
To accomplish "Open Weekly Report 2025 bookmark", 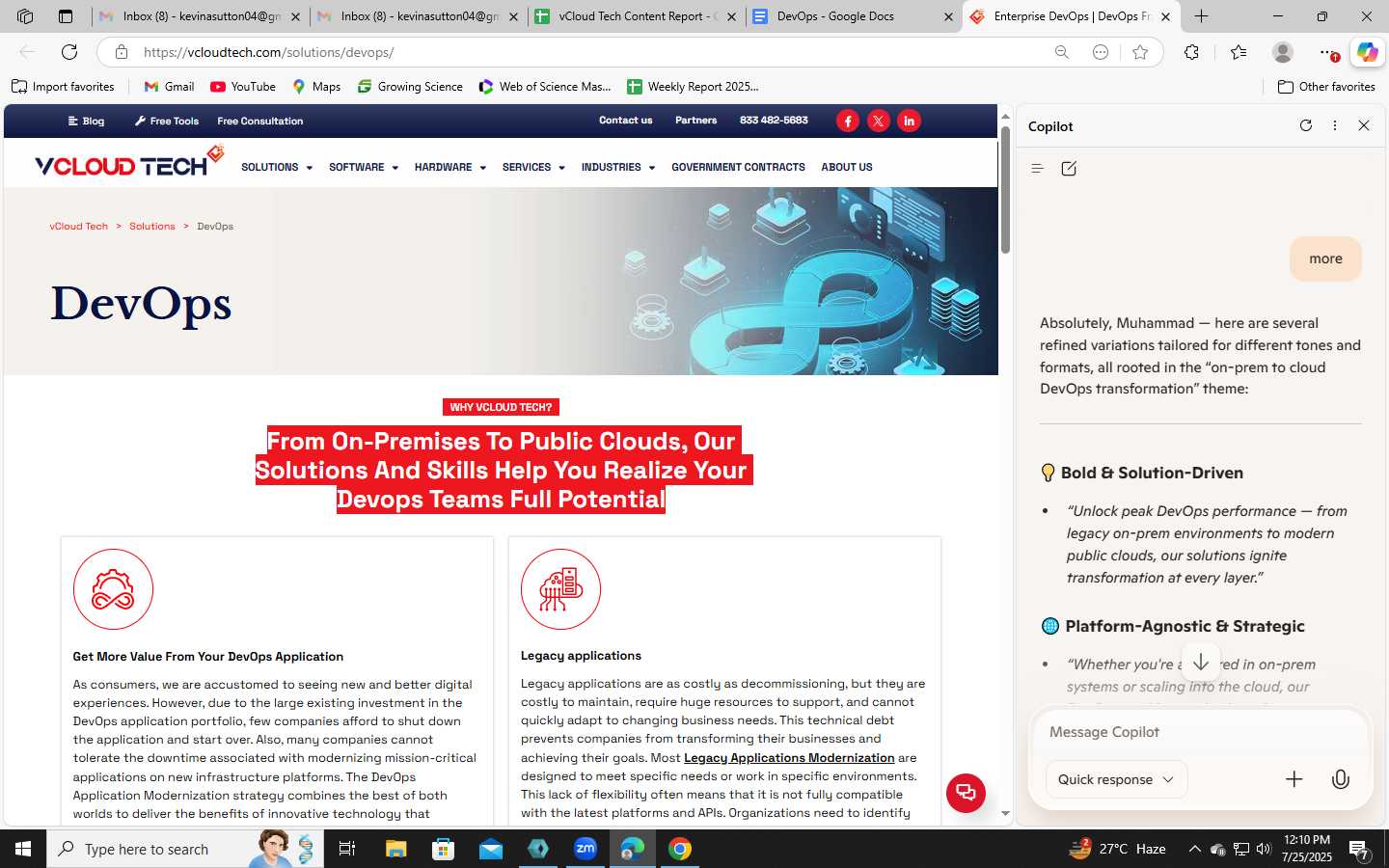I will point(693,87).
